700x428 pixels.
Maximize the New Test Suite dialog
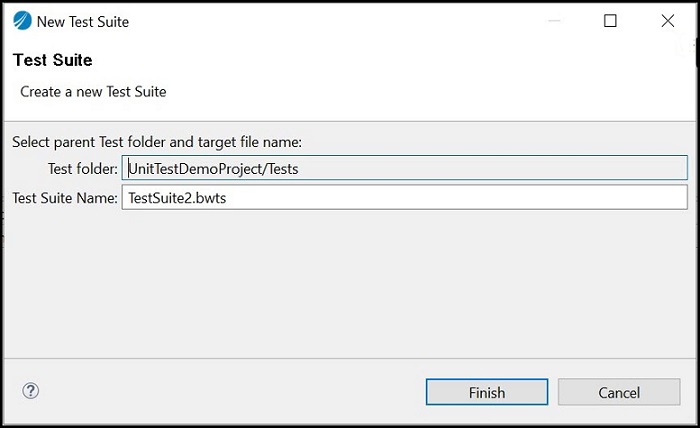click(x=610, y=21)
